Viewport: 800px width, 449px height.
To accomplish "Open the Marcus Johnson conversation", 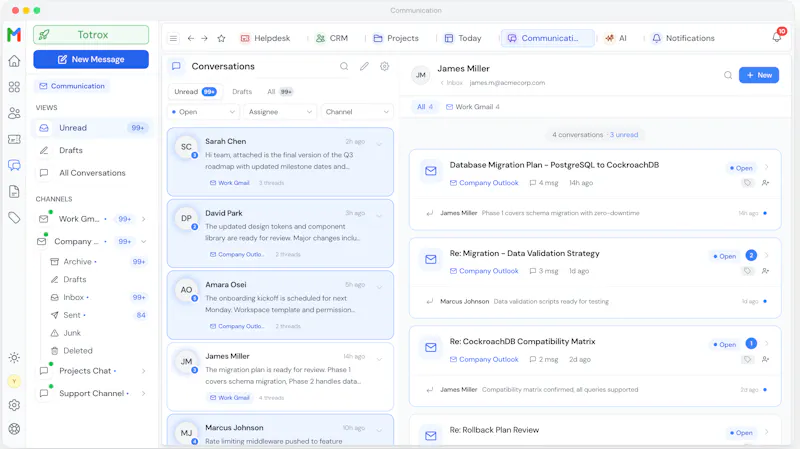I will (280, 430).
